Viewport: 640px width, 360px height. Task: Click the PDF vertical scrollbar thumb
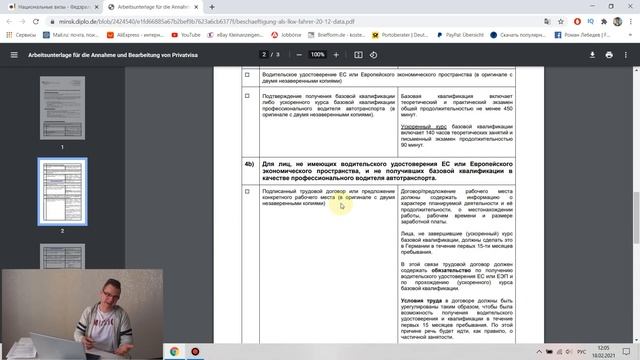636,217
